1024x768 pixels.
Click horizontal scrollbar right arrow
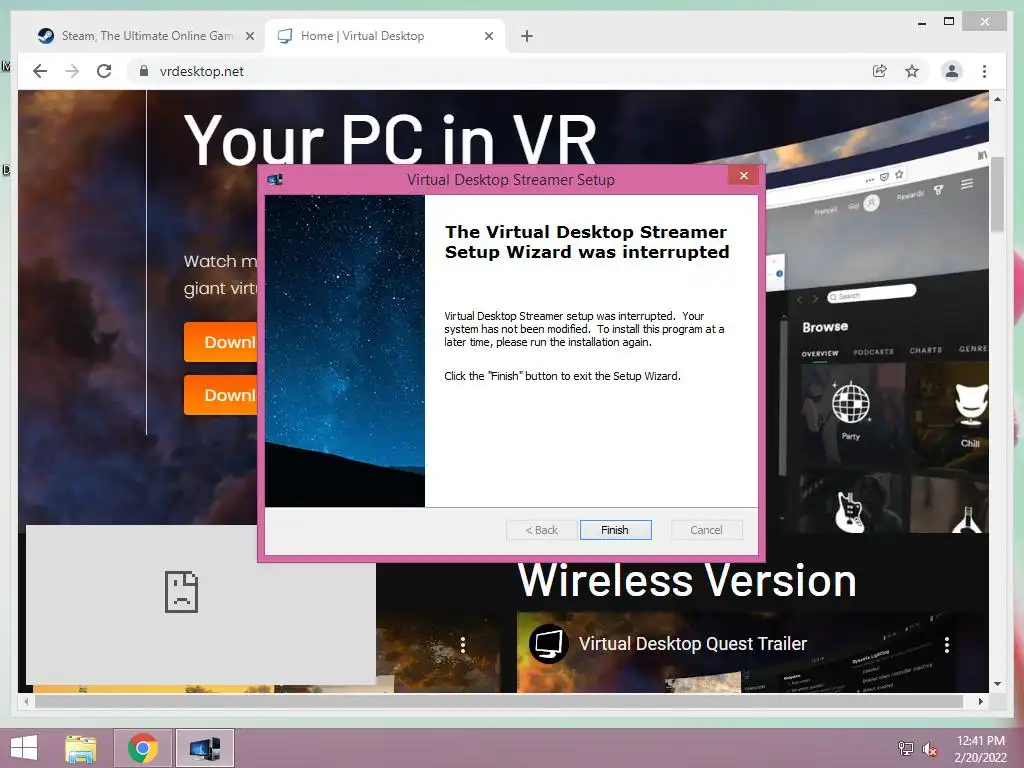pyautogui.click(x=980, y=701)
